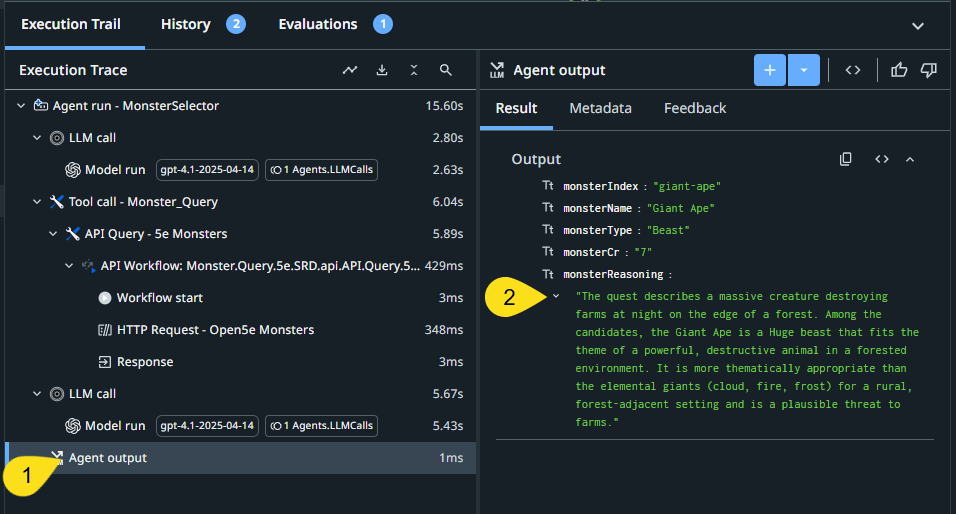956x514 pixels.
Task: Collapse the API Workflow node
Action: pyautogui.click(x=69, y=266)
